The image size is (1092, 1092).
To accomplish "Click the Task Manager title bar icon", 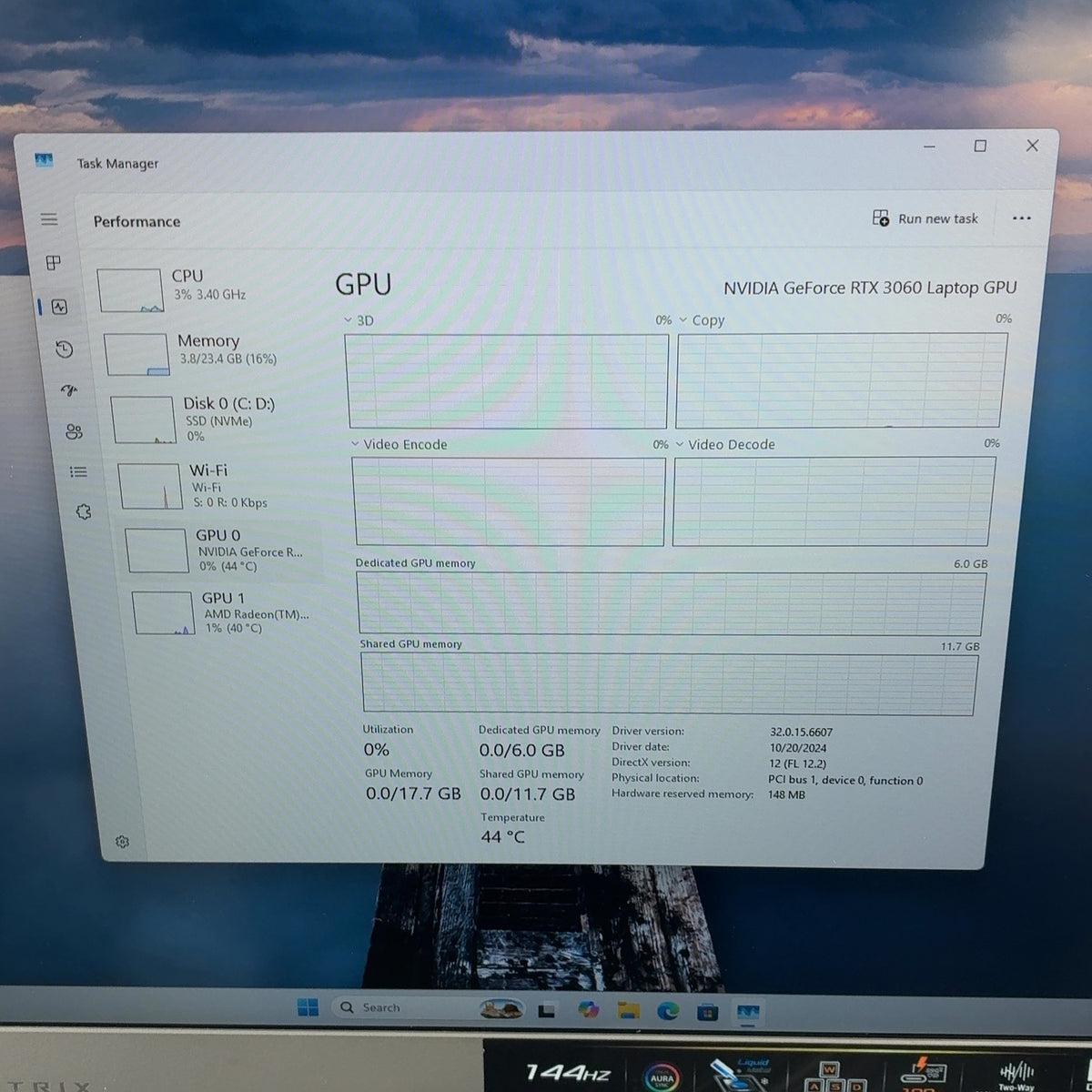I will (x=44, y=160).
